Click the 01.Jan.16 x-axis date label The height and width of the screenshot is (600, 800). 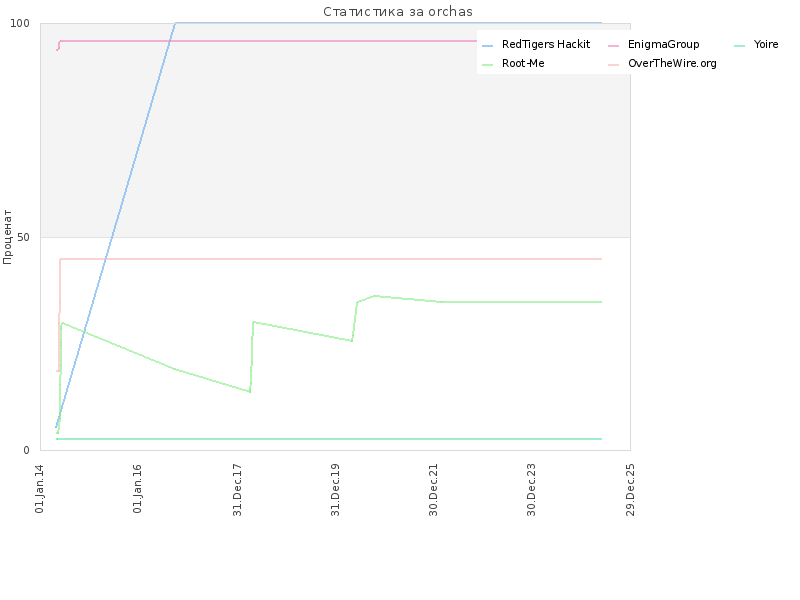pos(138,488)
